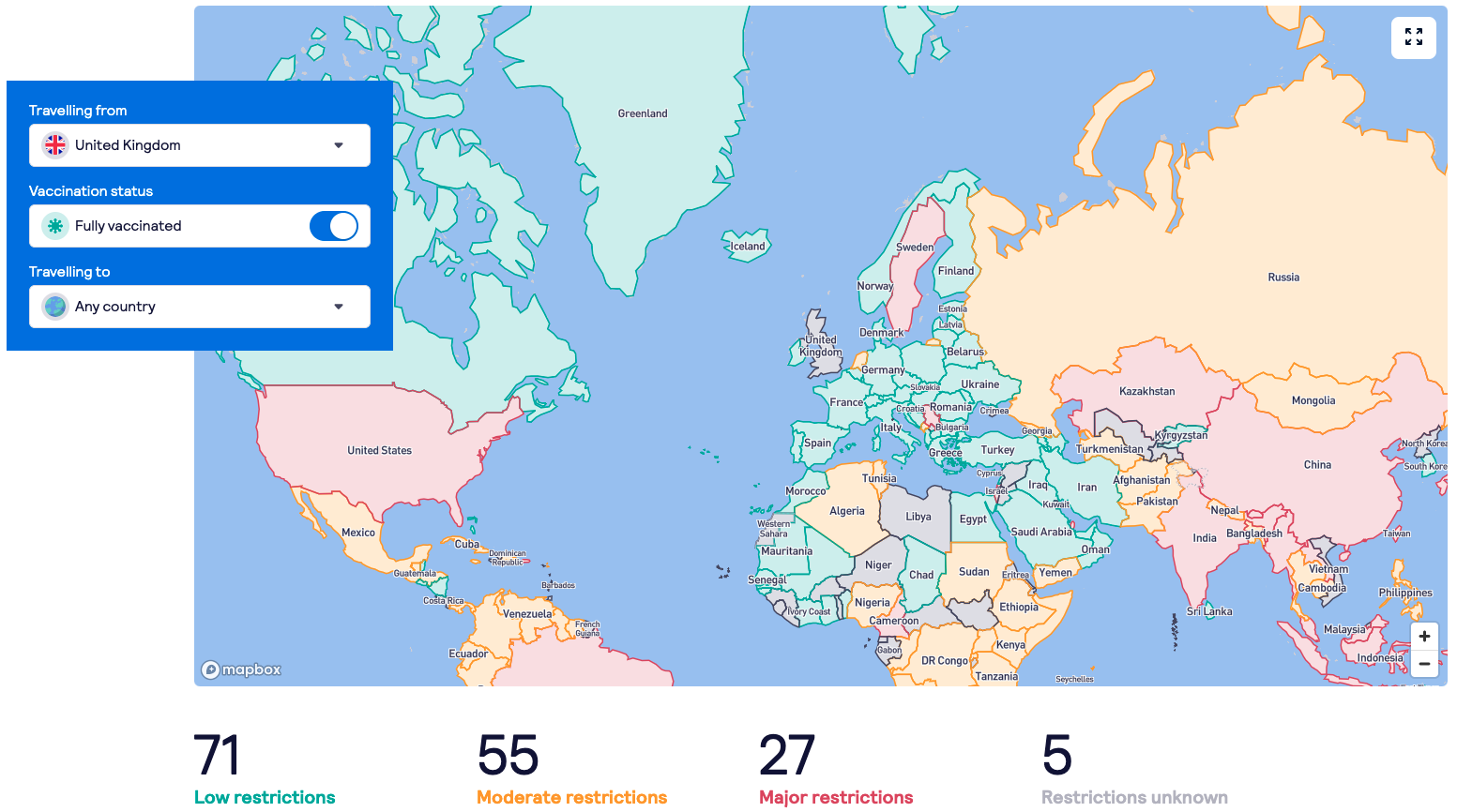The height and width of the screenshot is (812, 1457).
Task: Select Kenya on the map
Action: point(1010,645)
